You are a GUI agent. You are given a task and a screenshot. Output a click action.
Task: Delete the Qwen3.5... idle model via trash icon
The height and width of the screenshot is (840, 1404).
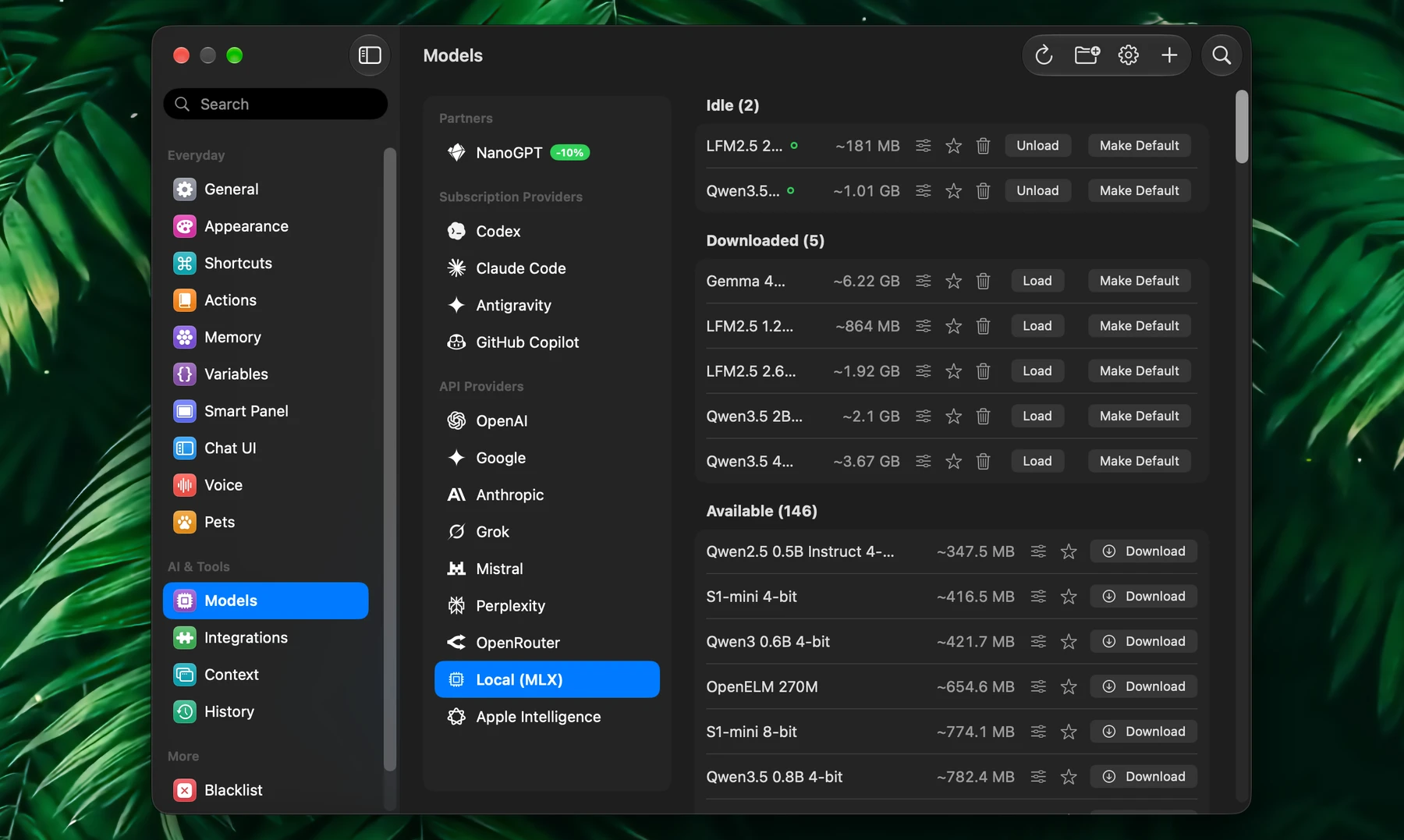click(983, 191)
